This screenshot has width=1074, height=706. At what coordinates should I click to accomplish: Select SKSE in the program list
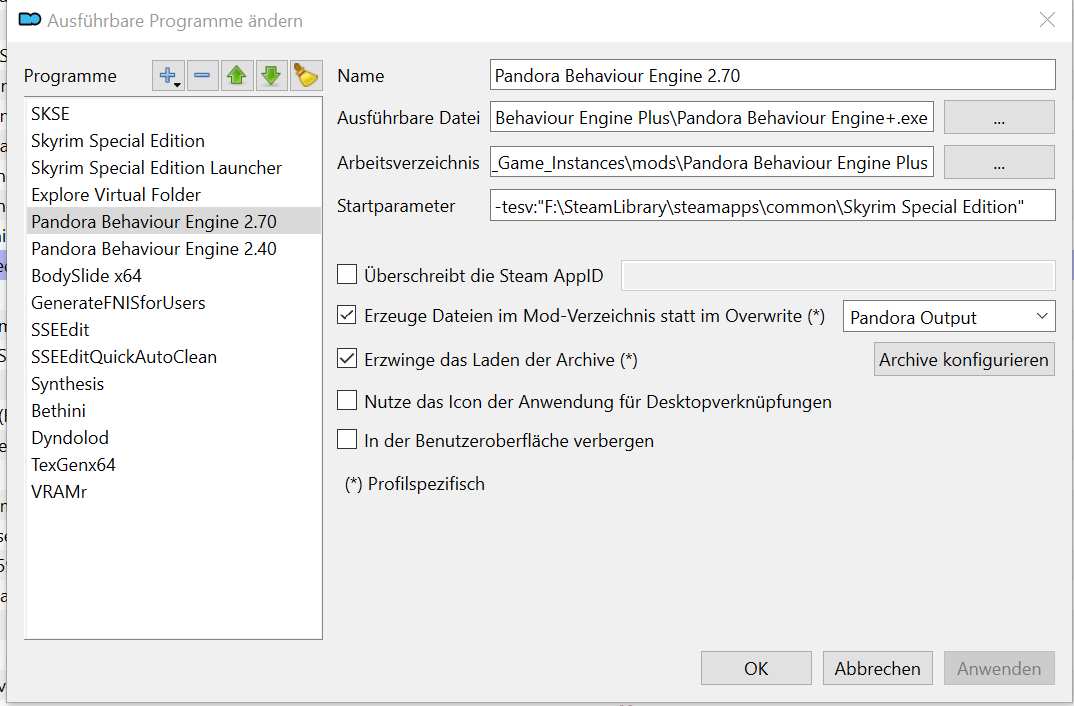point(173,114)
